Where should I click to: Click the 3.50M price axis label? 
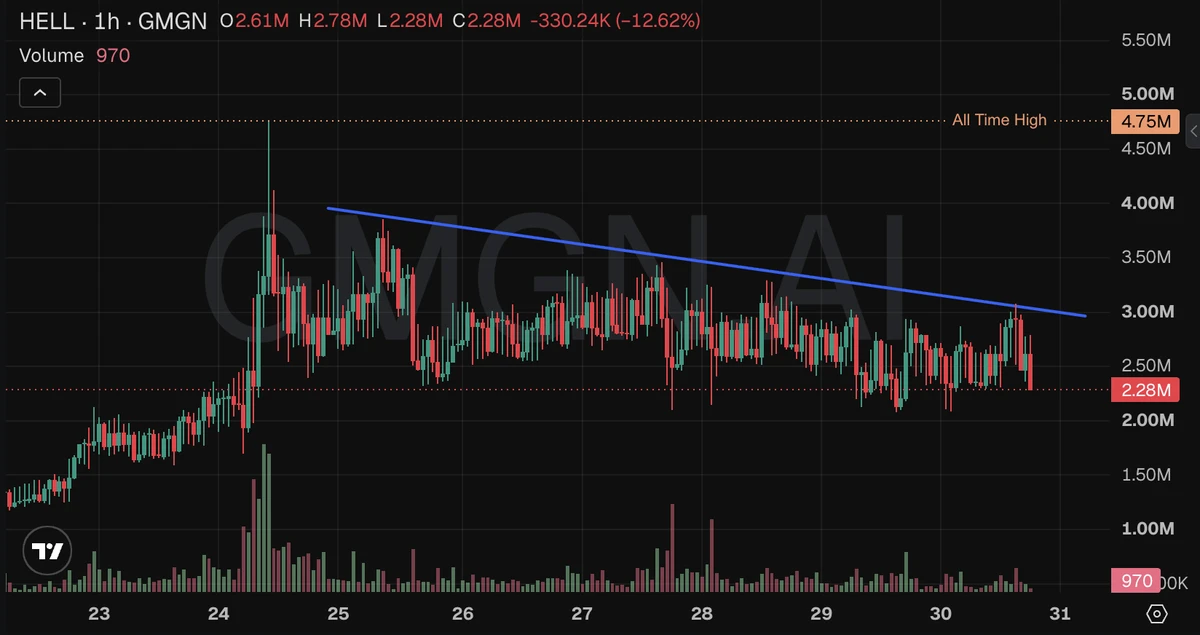[1146, 257]
